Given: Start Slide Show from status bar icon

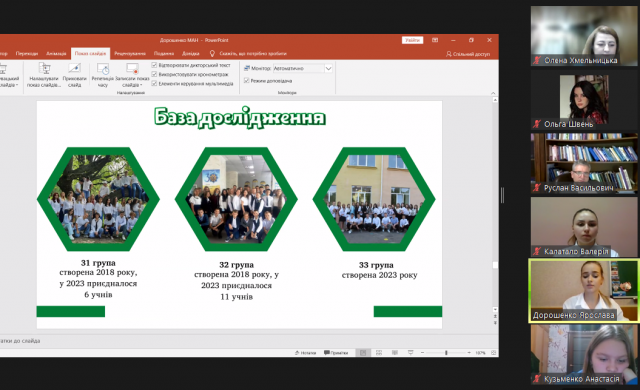Looking at the screenshot, I should 411,352.
